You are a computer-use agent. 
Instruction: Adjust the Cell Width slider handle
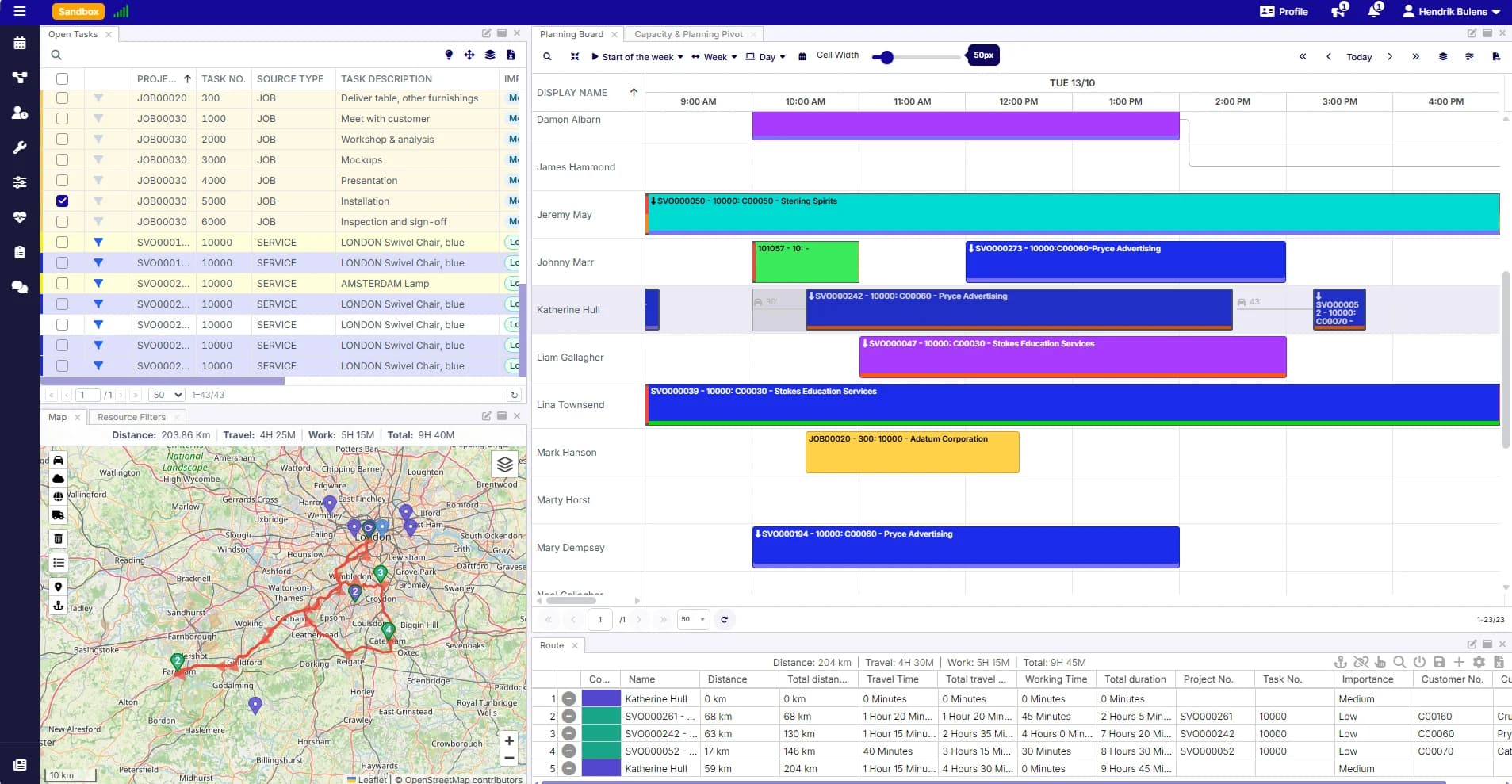tap(887, 57)
